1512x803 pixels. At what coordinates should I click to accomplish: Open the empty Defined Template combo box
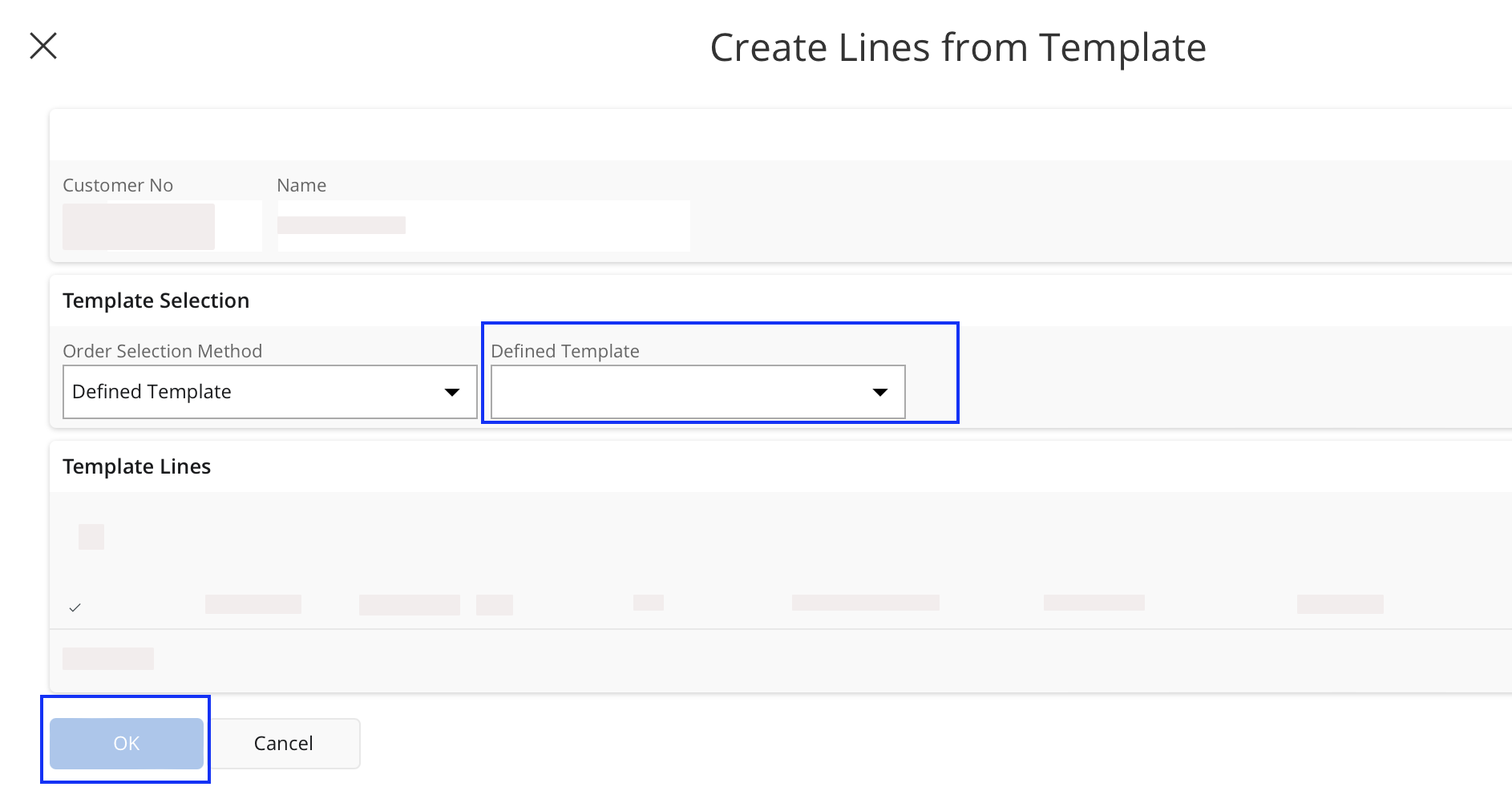(x=681, y=392)
